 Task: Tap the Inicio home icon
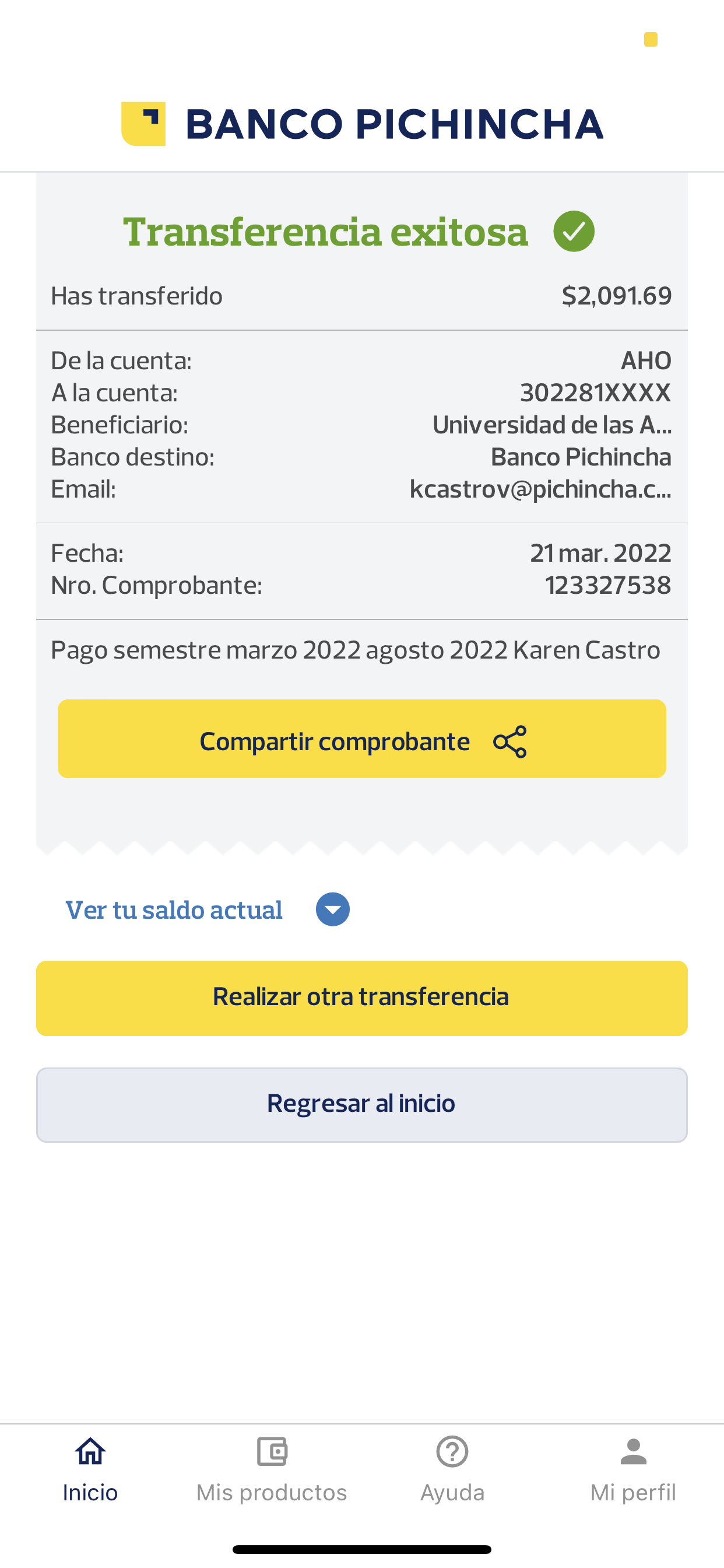[x=90, y=1451]
